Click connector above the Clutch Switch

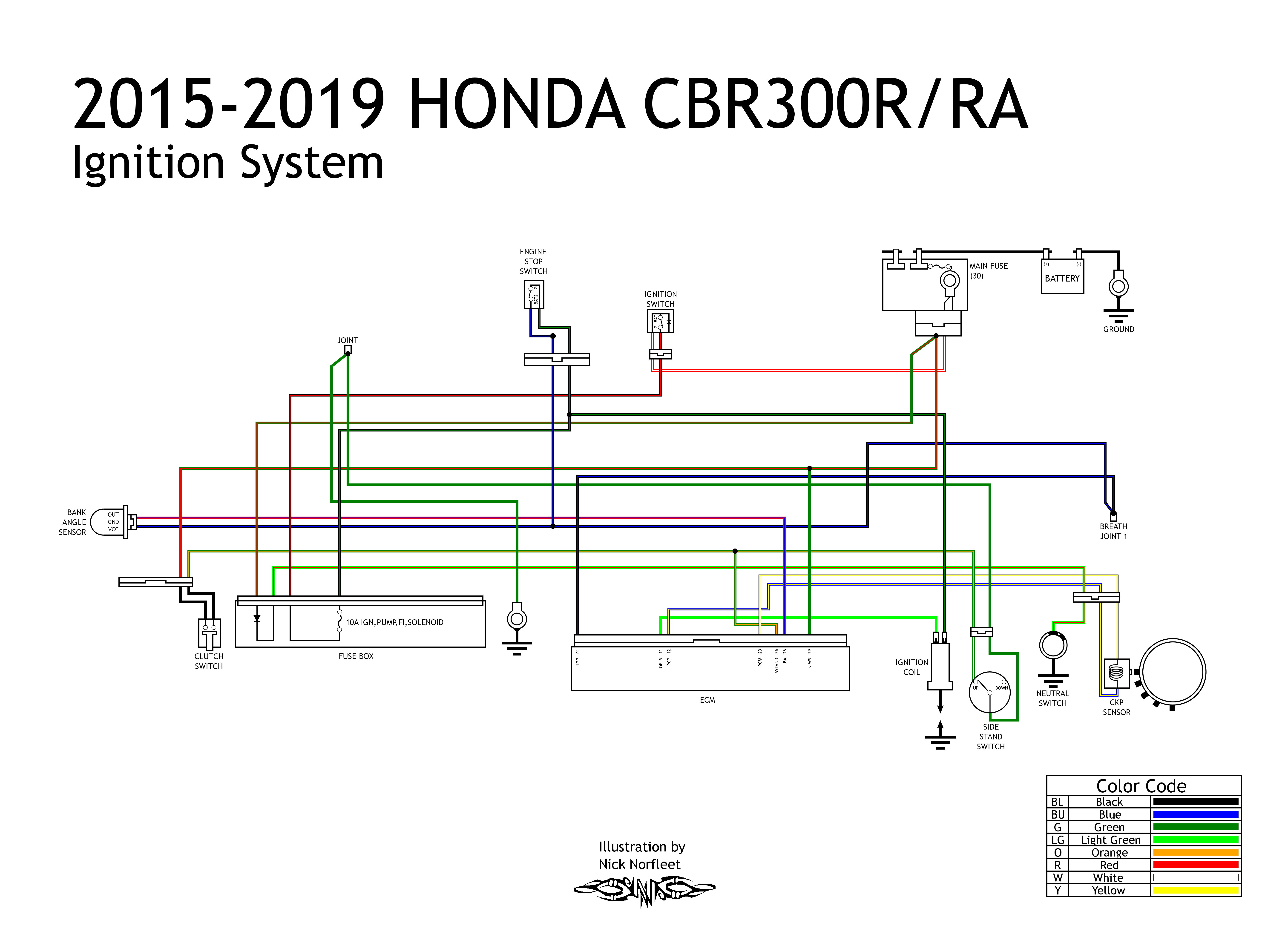pos(155,582)
